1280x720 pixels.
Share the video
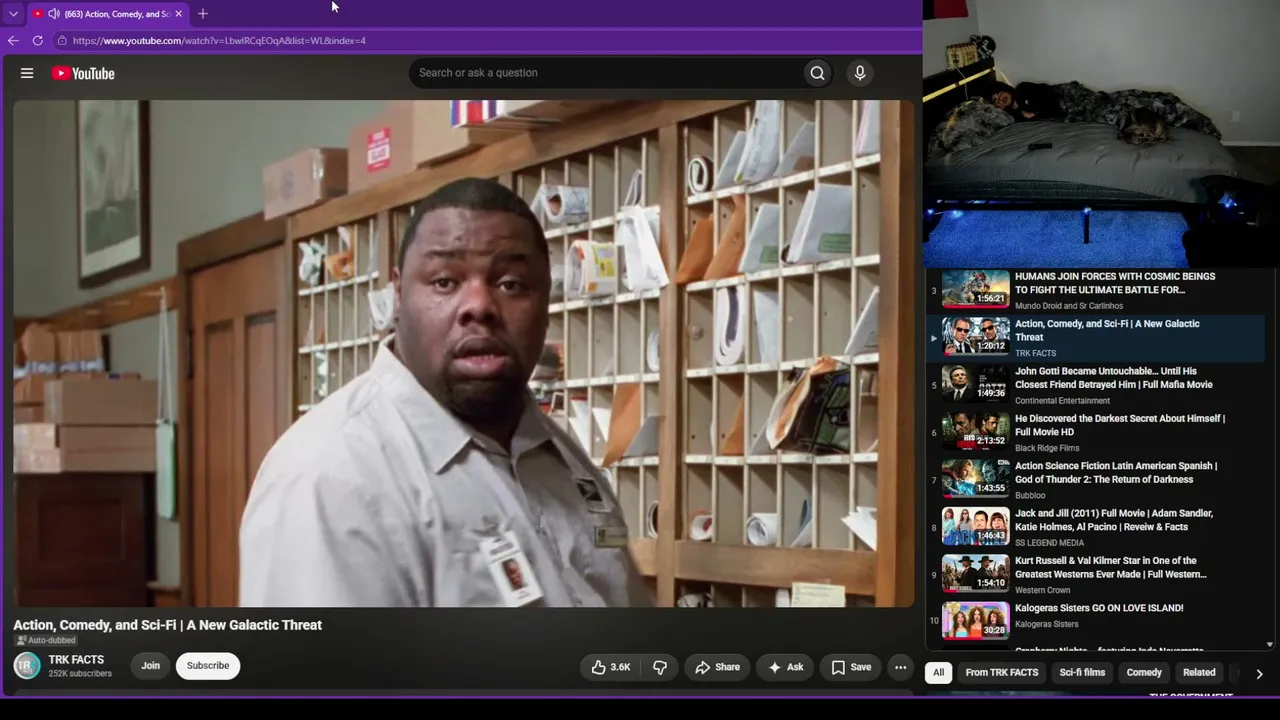[x=717, y=667]
